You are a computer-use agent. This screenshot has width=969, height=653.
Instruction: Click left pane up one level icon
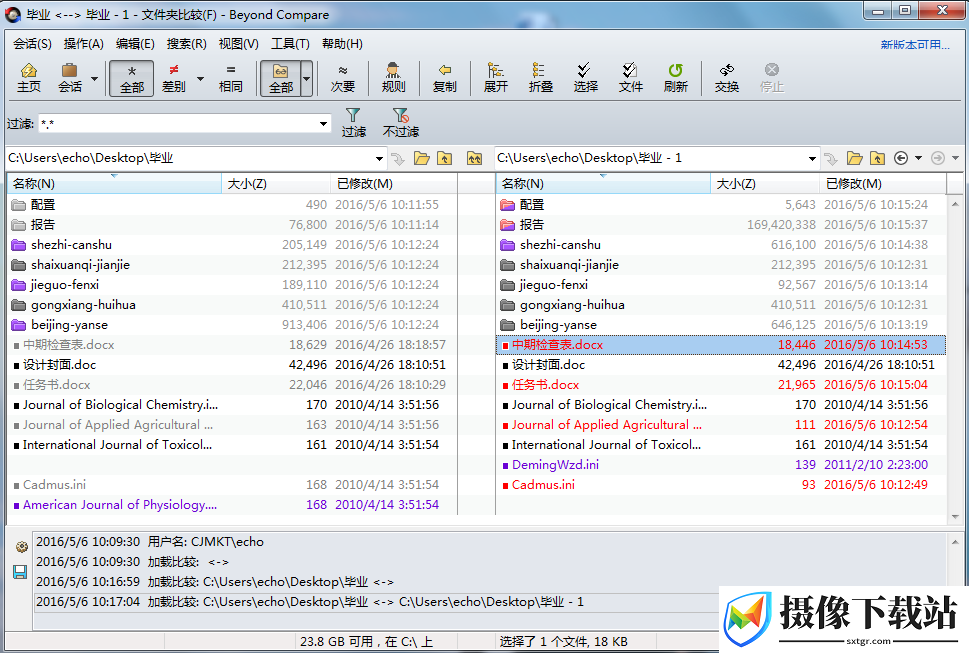coord(444,159)
